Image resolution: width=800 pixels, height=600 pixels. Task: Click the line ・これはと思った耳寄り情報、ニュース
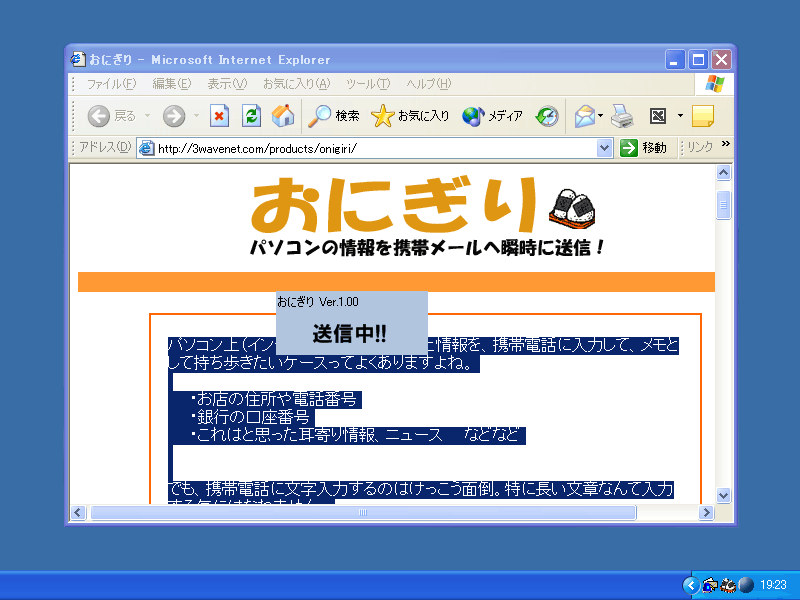316,435
